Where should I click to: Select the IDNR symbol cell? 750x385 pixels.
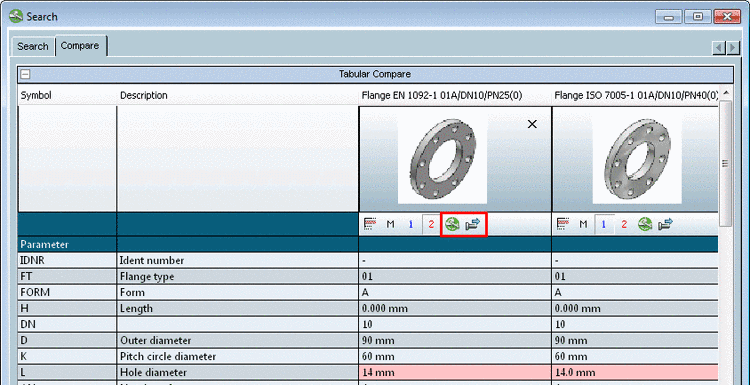(x=67, y=261)
